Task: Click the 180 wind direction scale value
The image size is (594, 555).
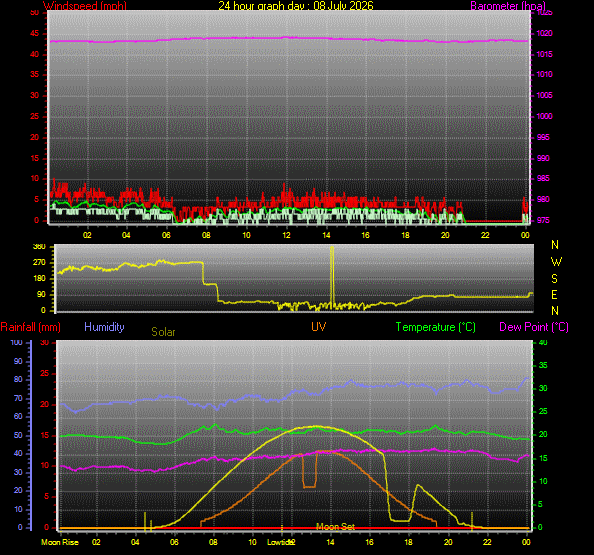Action: coord(39,278)
